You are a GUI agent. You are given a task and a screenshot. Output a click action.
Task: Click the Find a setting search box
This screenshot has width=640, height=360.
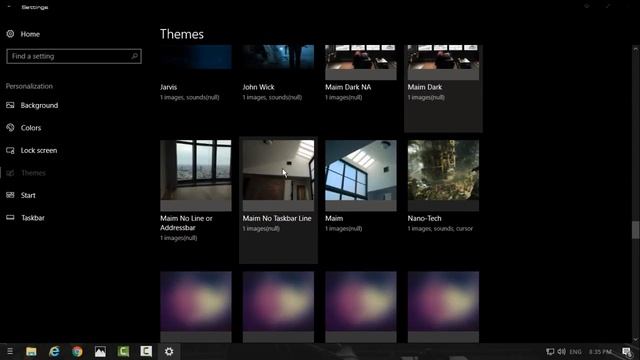(74, 56)
